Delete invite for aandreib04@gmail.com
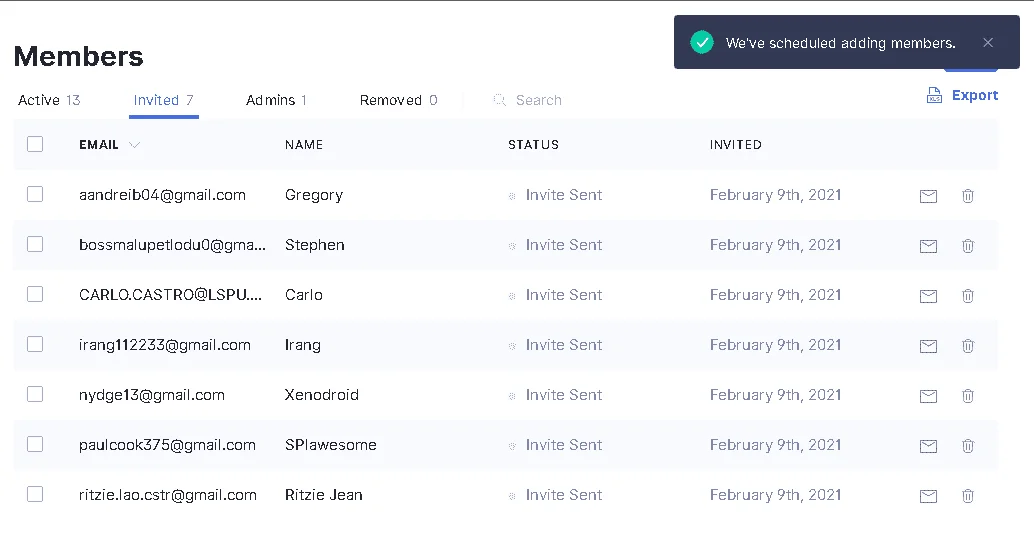 tap(967, 196)
